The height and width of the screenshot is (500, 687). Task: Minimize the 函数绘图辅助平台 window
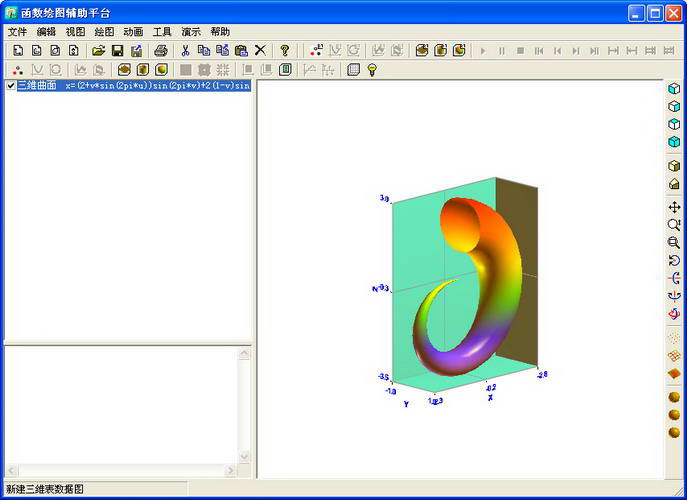(636, 13)
